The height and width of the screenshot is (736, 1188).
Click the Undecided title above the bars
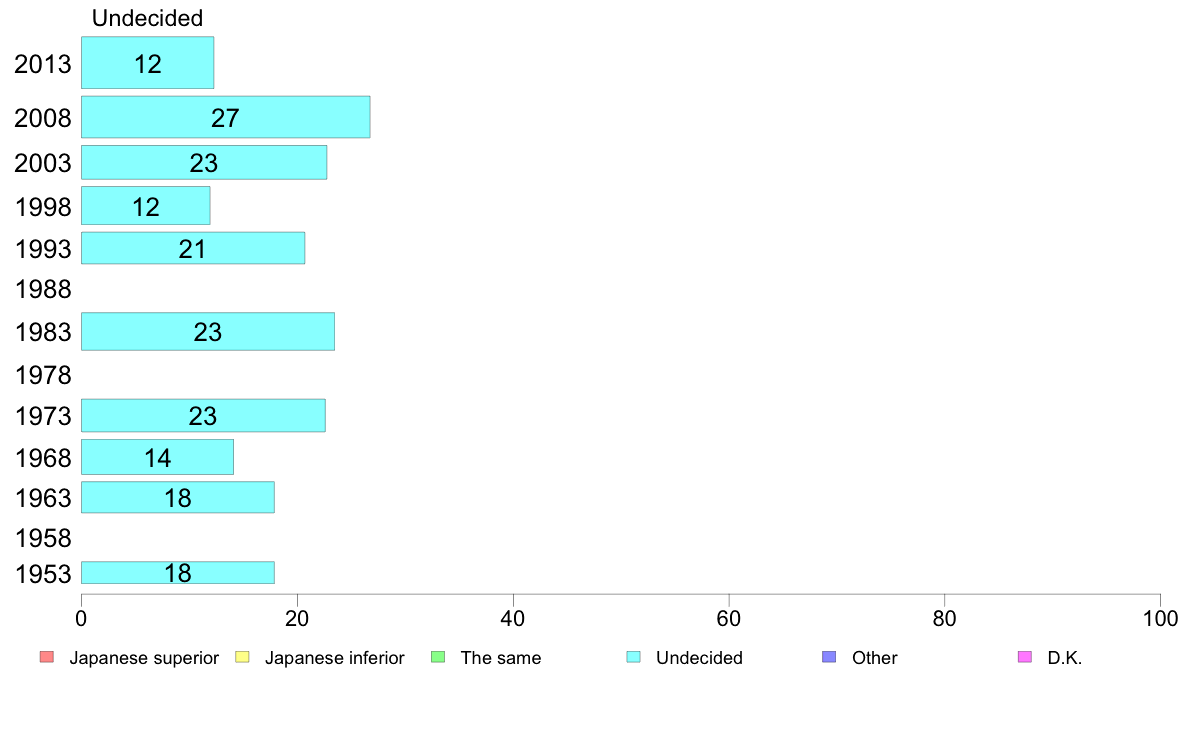148,18
